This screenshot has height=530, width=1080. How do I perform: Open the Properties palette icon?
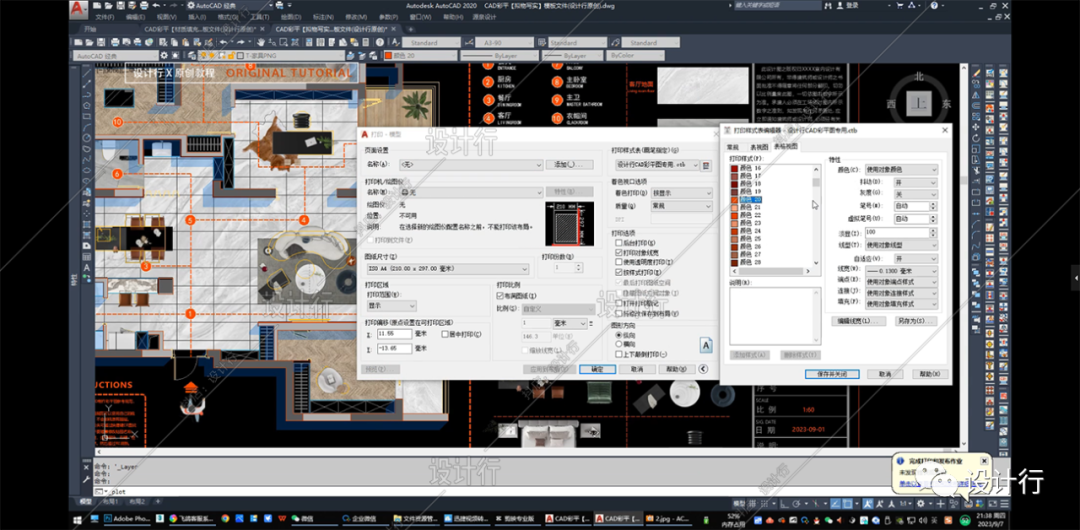(x=309, y=42)
